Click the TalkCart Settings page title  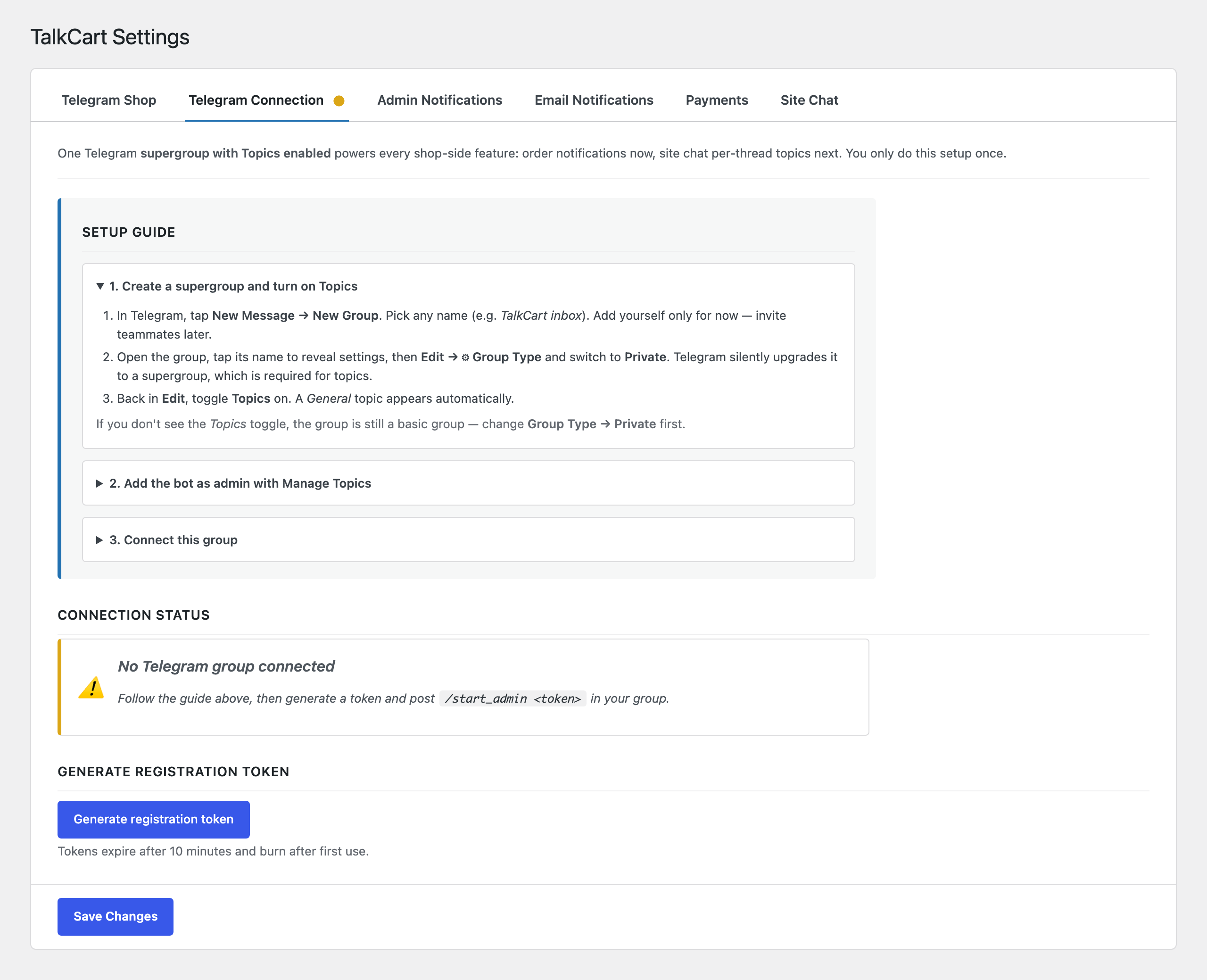(x=110, y=37)
